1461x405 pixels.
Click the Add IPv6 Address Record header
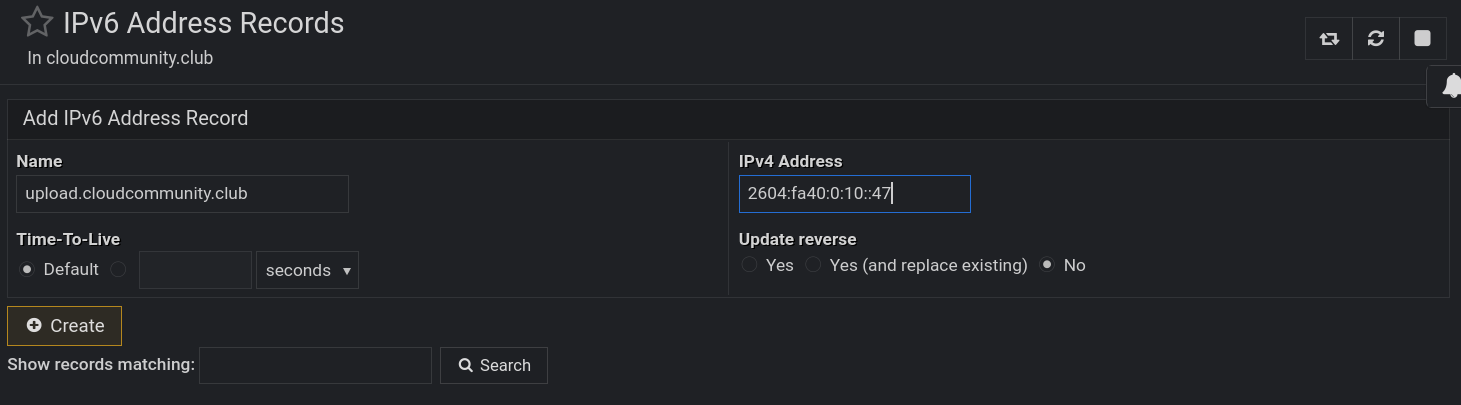click(x=135, y=118)
